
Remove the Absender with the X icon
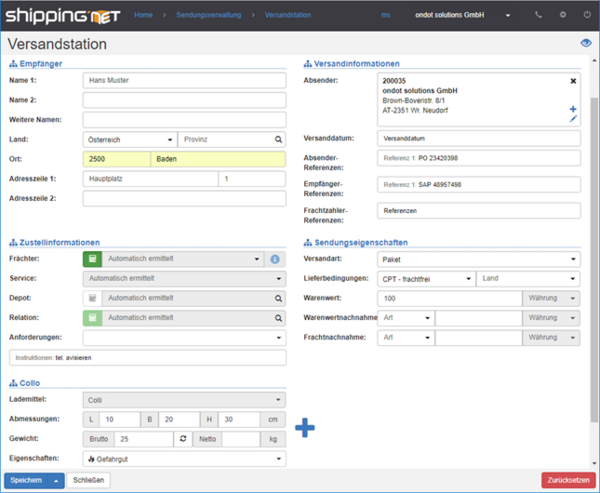pyautogui.click(x=573, y=80)
